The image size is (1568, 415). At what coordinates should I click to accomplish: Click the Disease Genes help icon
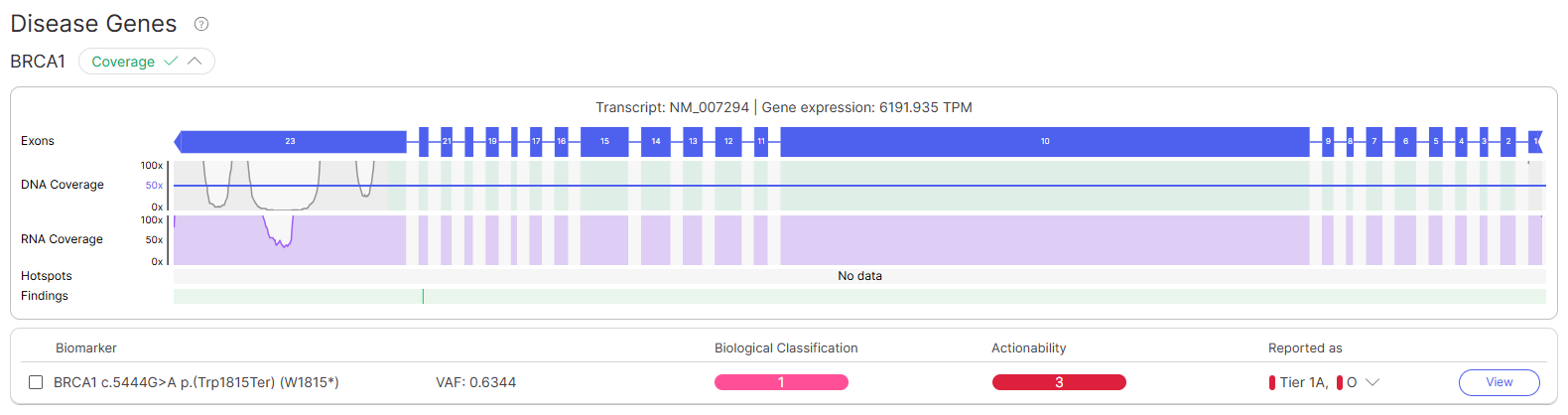(201, 24)
